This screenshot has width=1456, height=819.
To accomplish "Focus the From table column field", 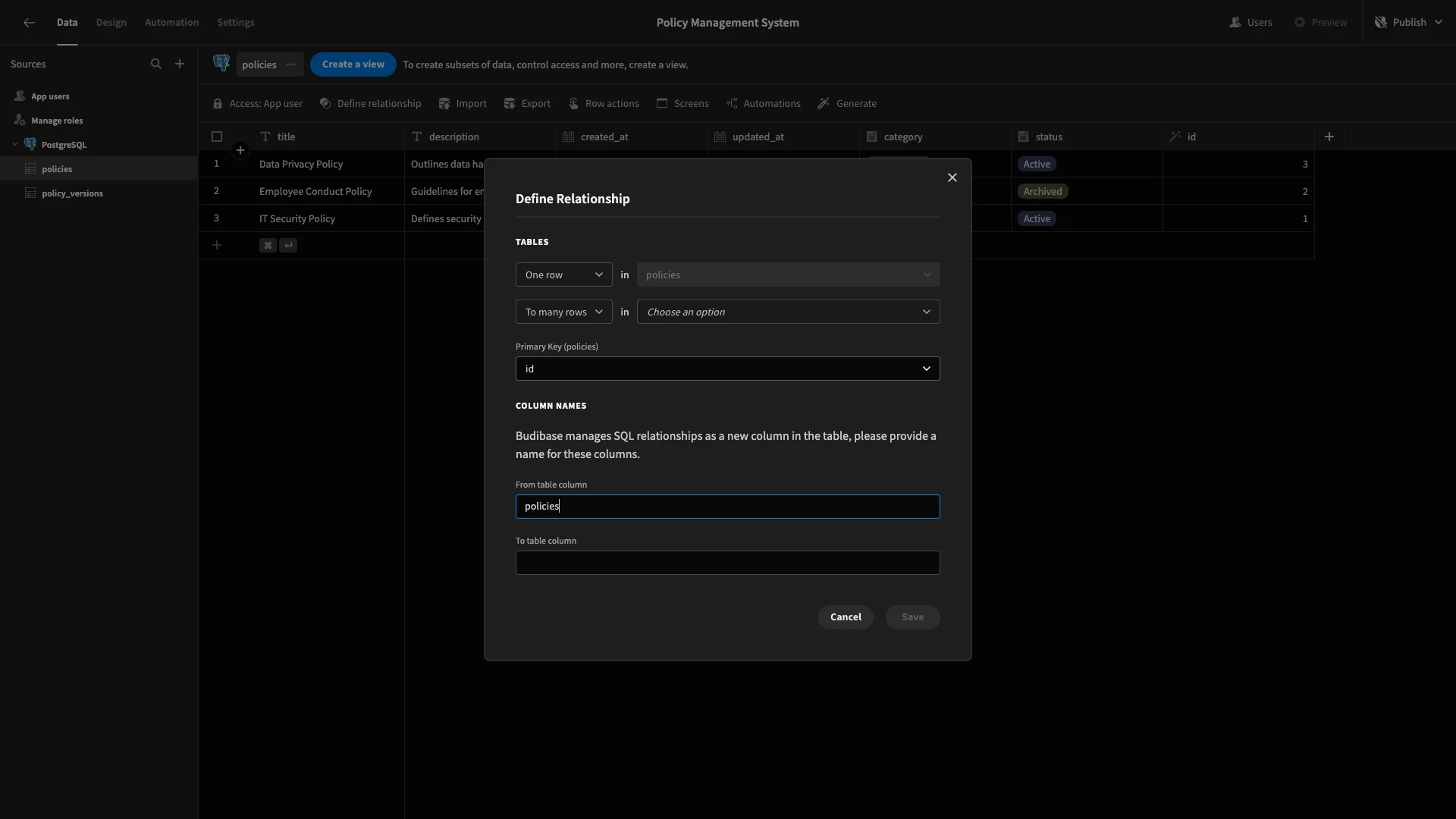I will [727, 507].
